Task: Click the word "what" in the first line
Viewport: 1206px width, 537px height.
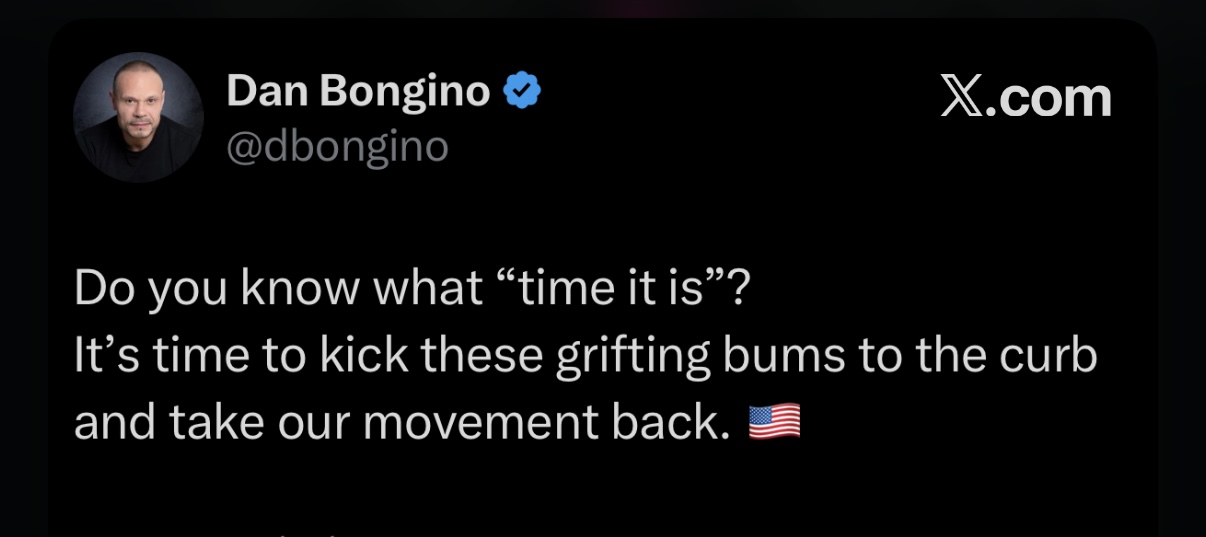Action: pos(430,290)
